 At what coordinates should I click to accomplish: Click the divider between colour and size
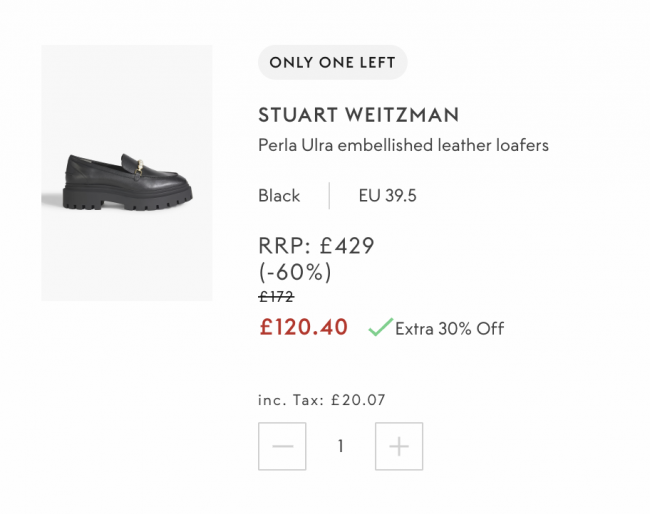tap(329, 196)
